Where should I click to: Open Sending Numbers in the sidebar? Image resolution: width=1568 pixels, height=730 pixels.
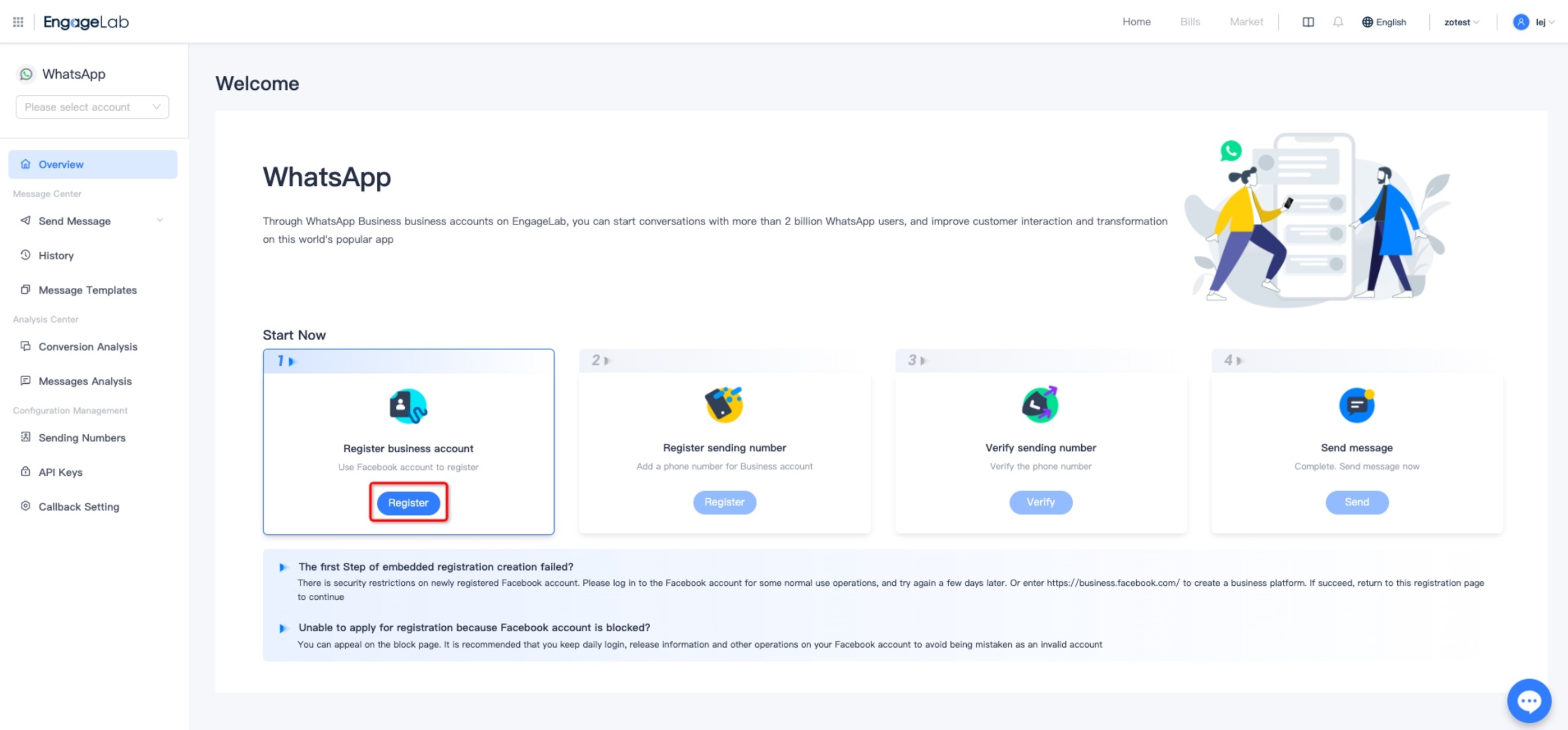pos(93,438)
